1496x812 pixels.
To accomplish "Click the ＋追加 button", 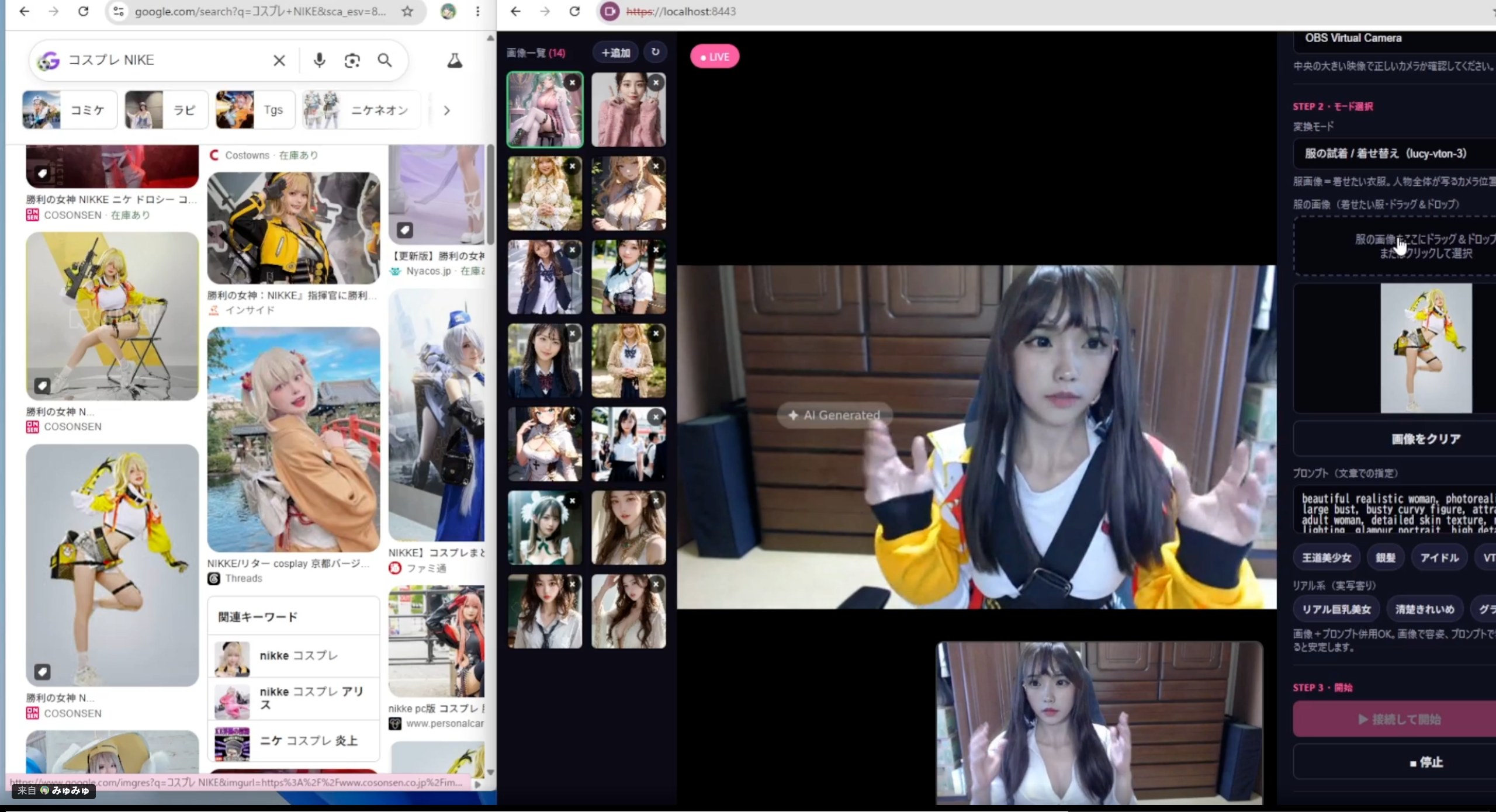I will pyautogui.click(x=615, y=53).
